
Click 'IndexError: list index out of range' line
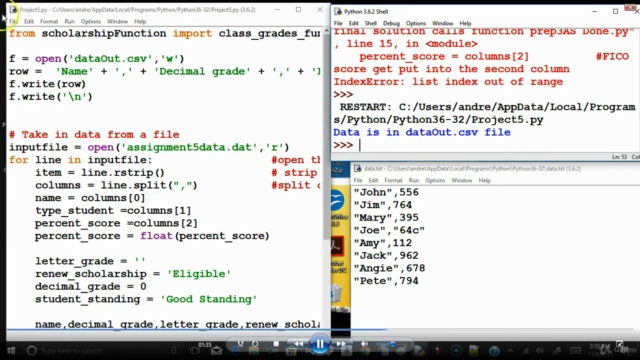tap(448, 82)
